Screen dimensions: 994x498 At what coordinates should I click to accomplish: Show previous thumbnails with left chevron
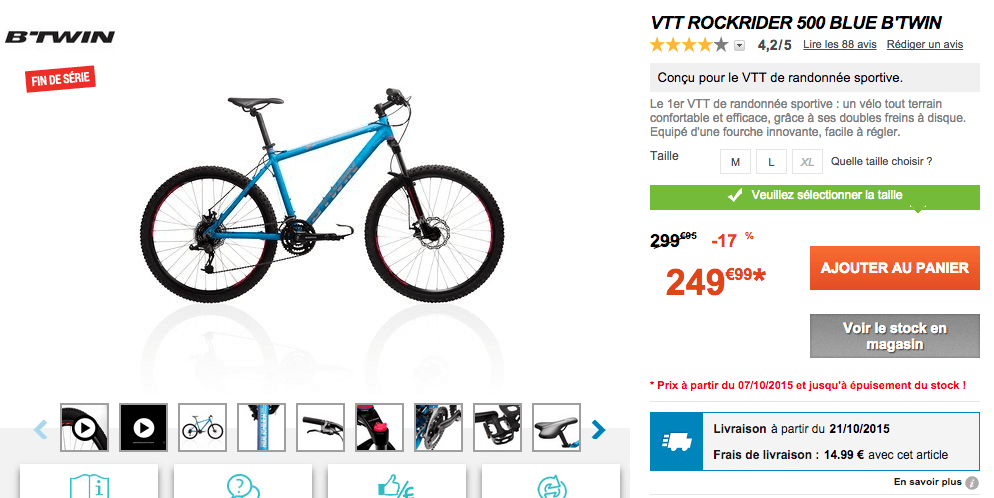(41, 430)
